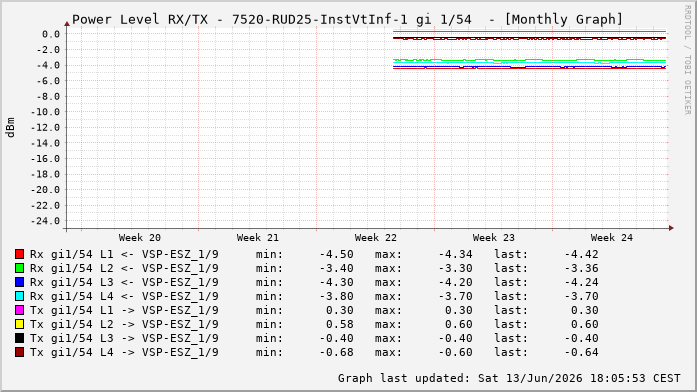The height and width of the screenshot is (392, 697).
Task: Click the 0.0 y-axis tick label
Action: [51, 34]
